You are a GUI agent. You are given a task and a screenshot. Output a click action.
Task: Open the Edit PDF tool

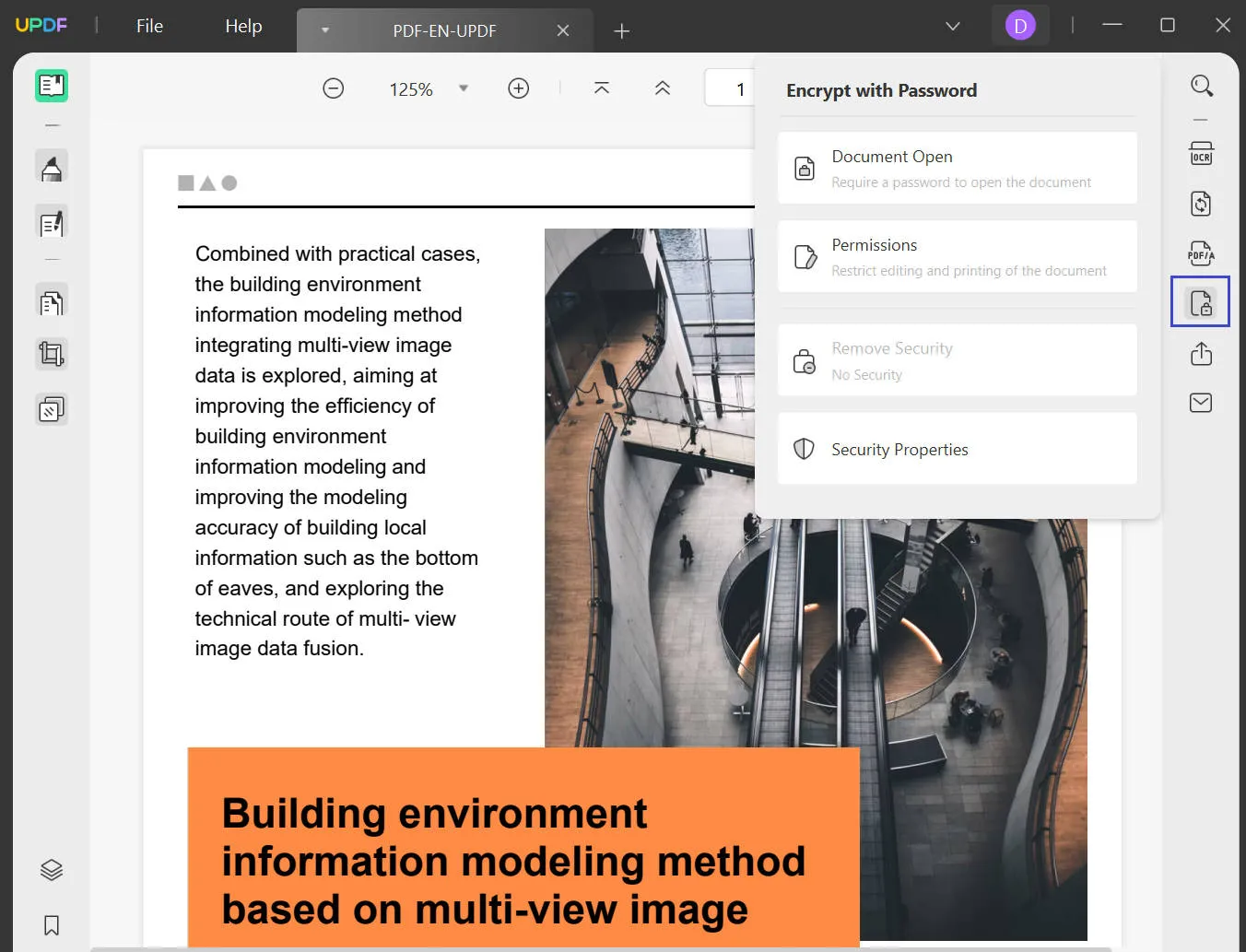(52, 223)
